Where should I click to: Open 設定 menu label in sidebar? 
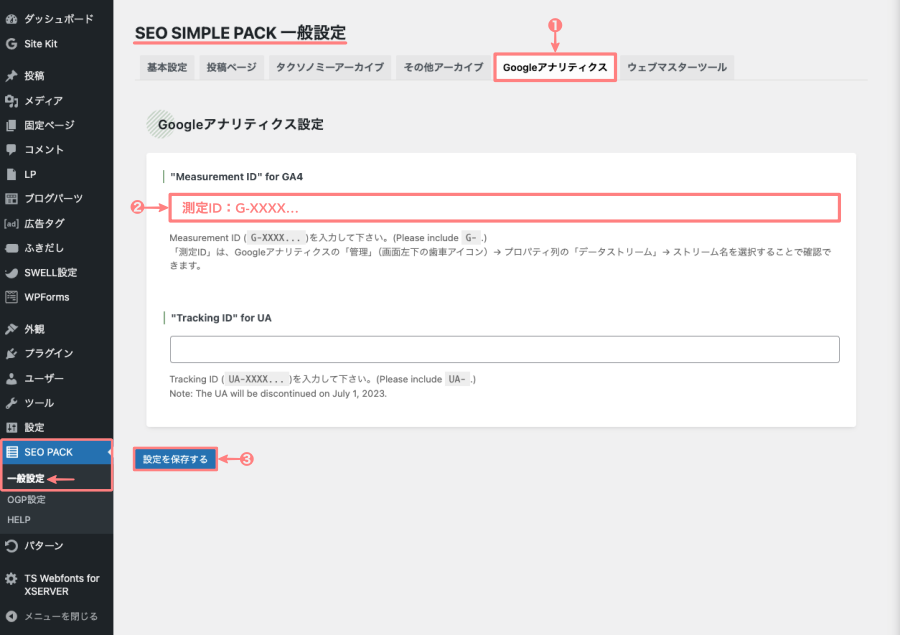click(x=34, y=428)
